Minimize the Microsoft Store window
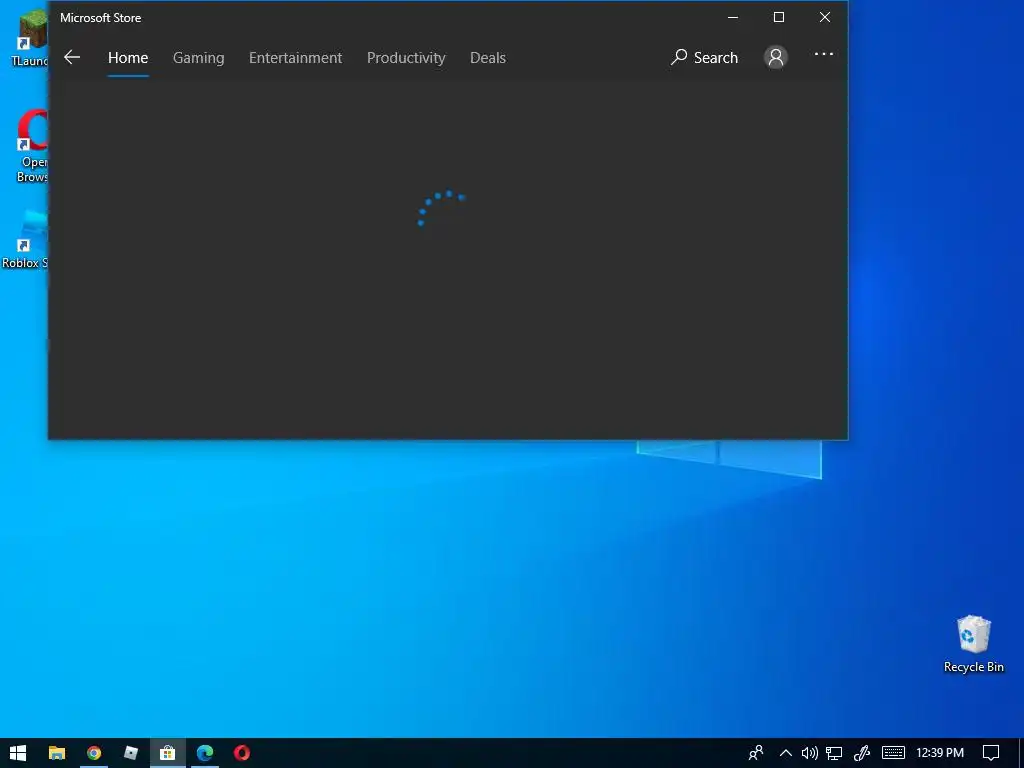This screenshot has height=768, width=1024. 733,18
